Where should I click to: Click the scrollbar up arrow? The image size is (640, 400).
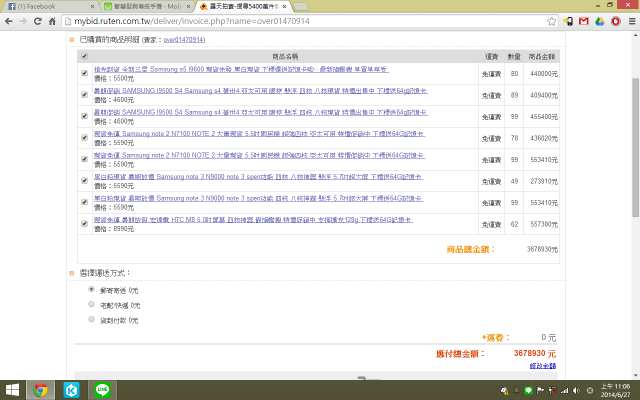[635, 35]
